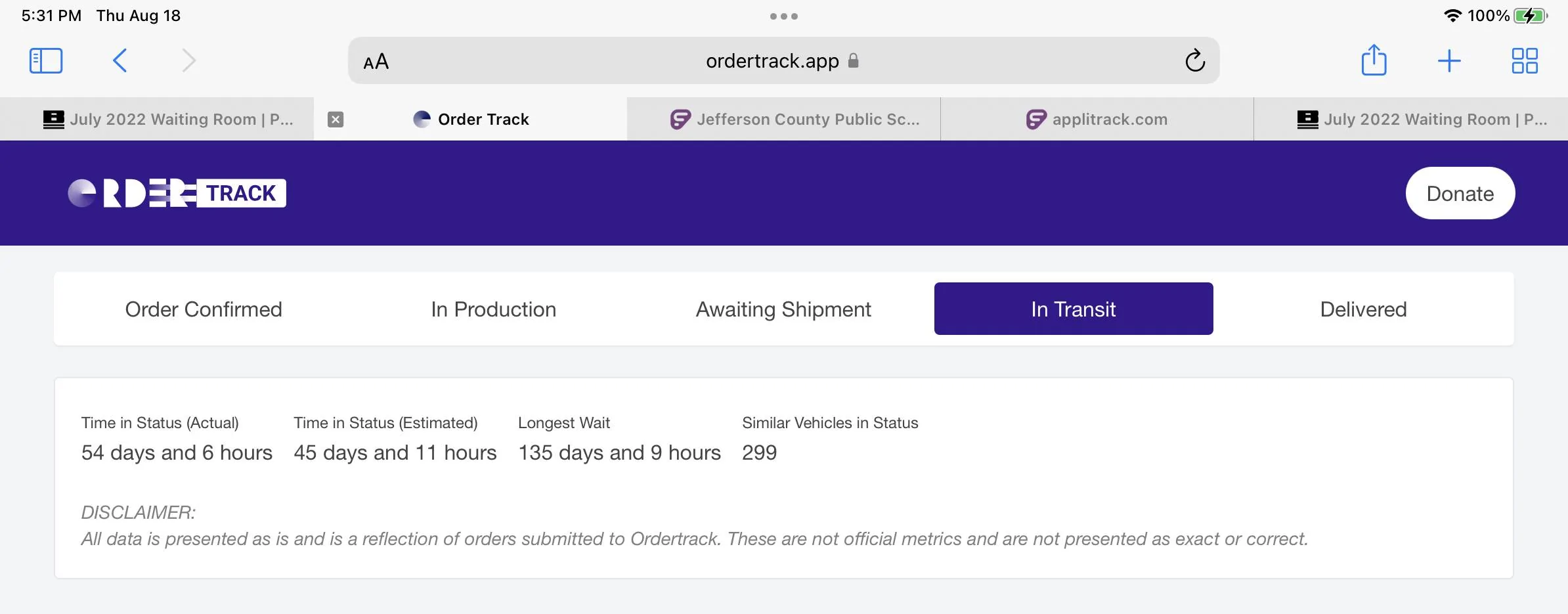
Task: Tap the forward navigation arrow
Action: click(x=188, y=61)
